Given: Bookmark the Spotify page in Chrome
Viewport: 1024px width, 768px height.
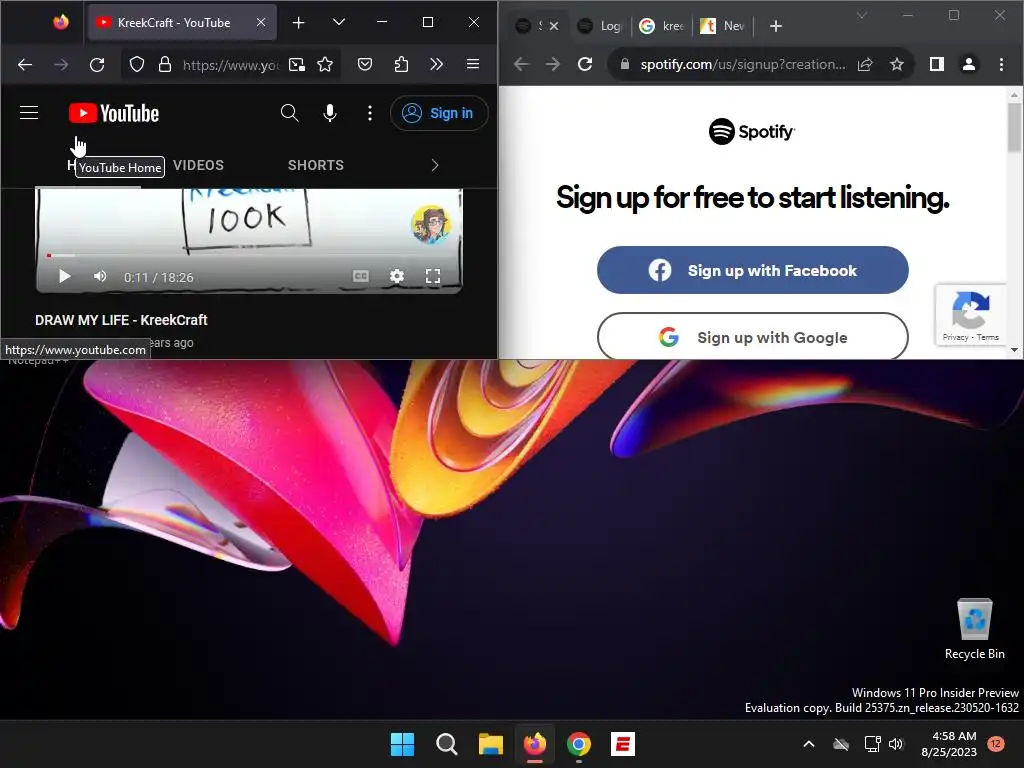Looking at the screenshot, I should 897,64.
